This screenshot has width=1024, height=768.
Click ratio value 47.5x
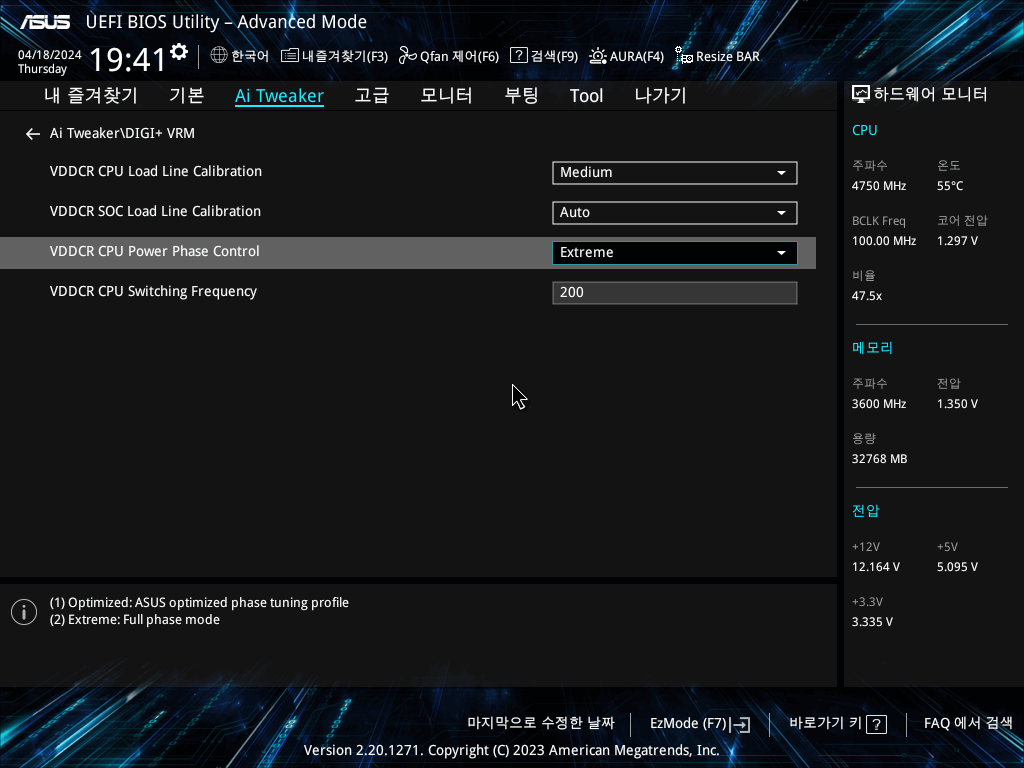(867, 296)
